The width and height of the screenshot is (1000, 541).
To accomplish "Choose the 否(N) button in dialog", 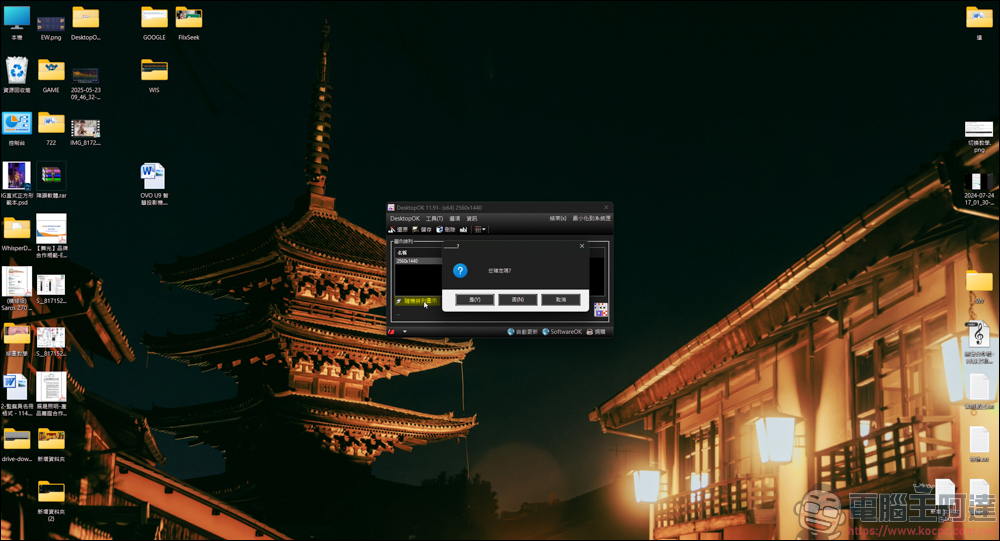I will pos(517,299).
